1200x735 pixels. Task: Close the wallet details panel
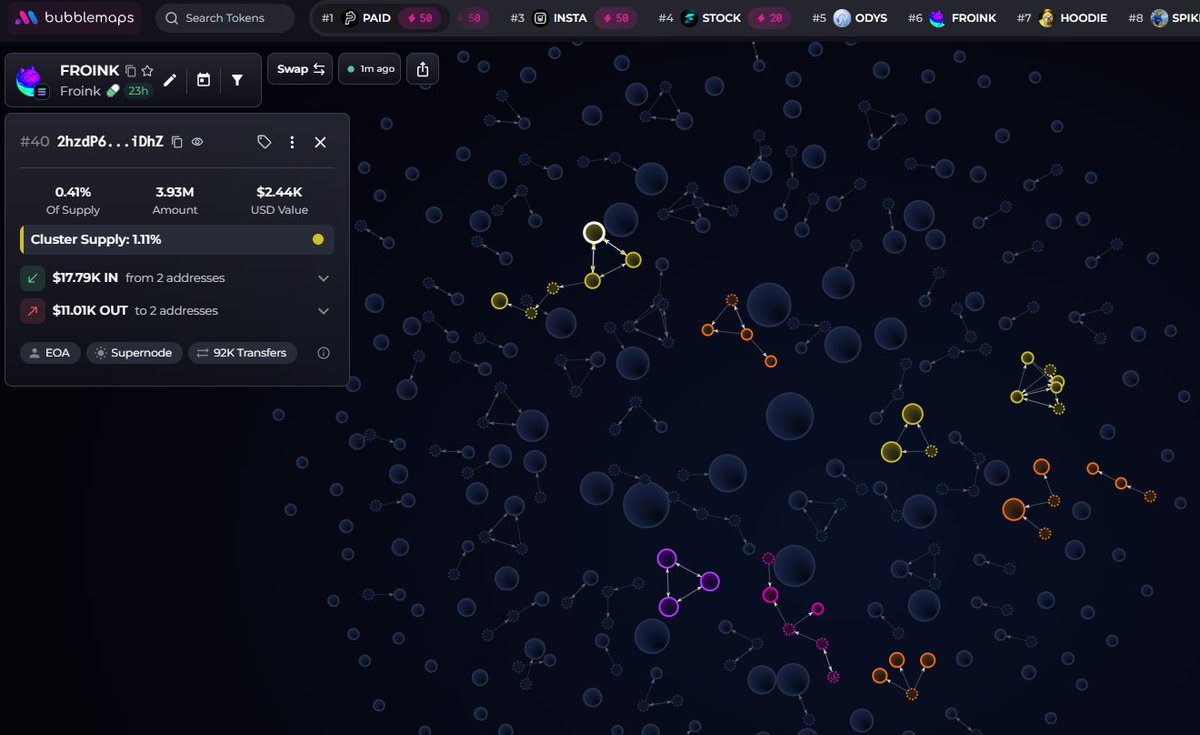pos(320,142)
